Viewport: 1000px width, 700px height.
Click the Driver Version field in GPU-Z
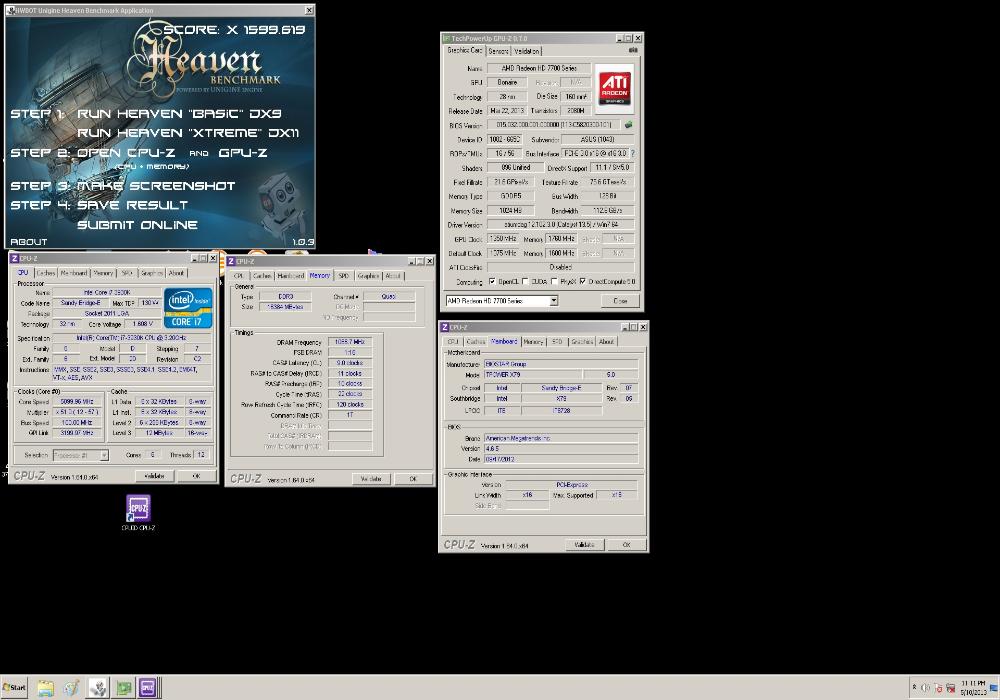[x=561, y=224]
